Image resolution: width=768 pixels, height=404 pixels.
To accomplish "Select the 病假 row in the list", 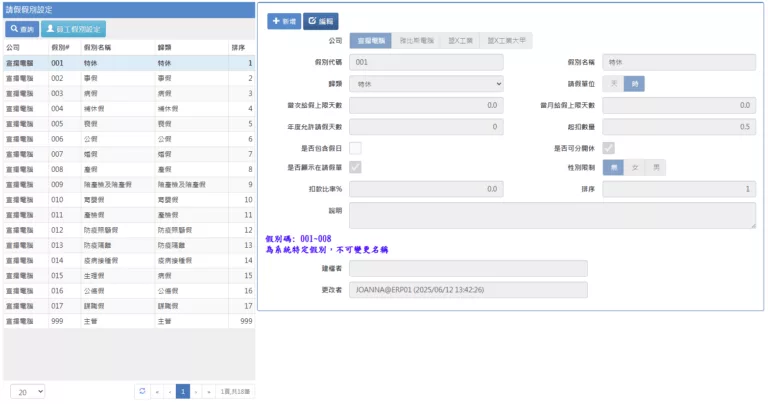I will coord(128,93).
